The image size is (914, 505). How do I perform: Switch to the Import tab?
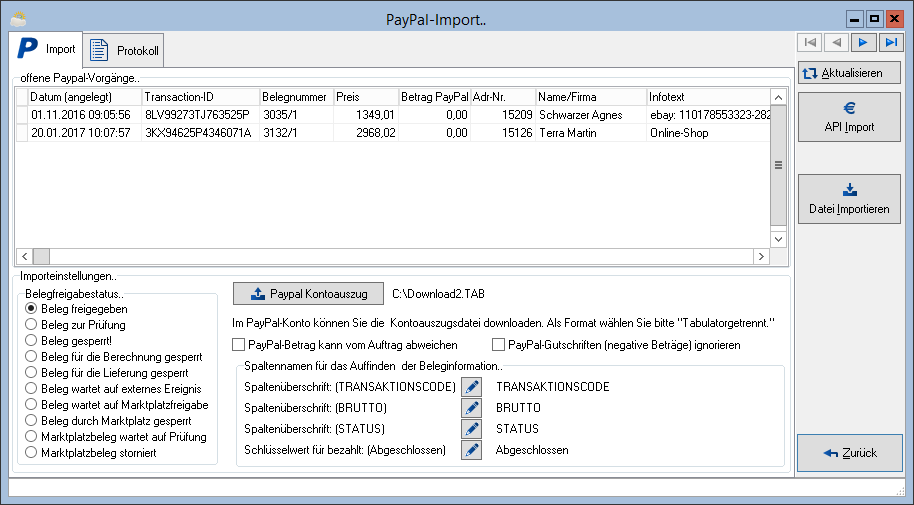coord(46,49)
